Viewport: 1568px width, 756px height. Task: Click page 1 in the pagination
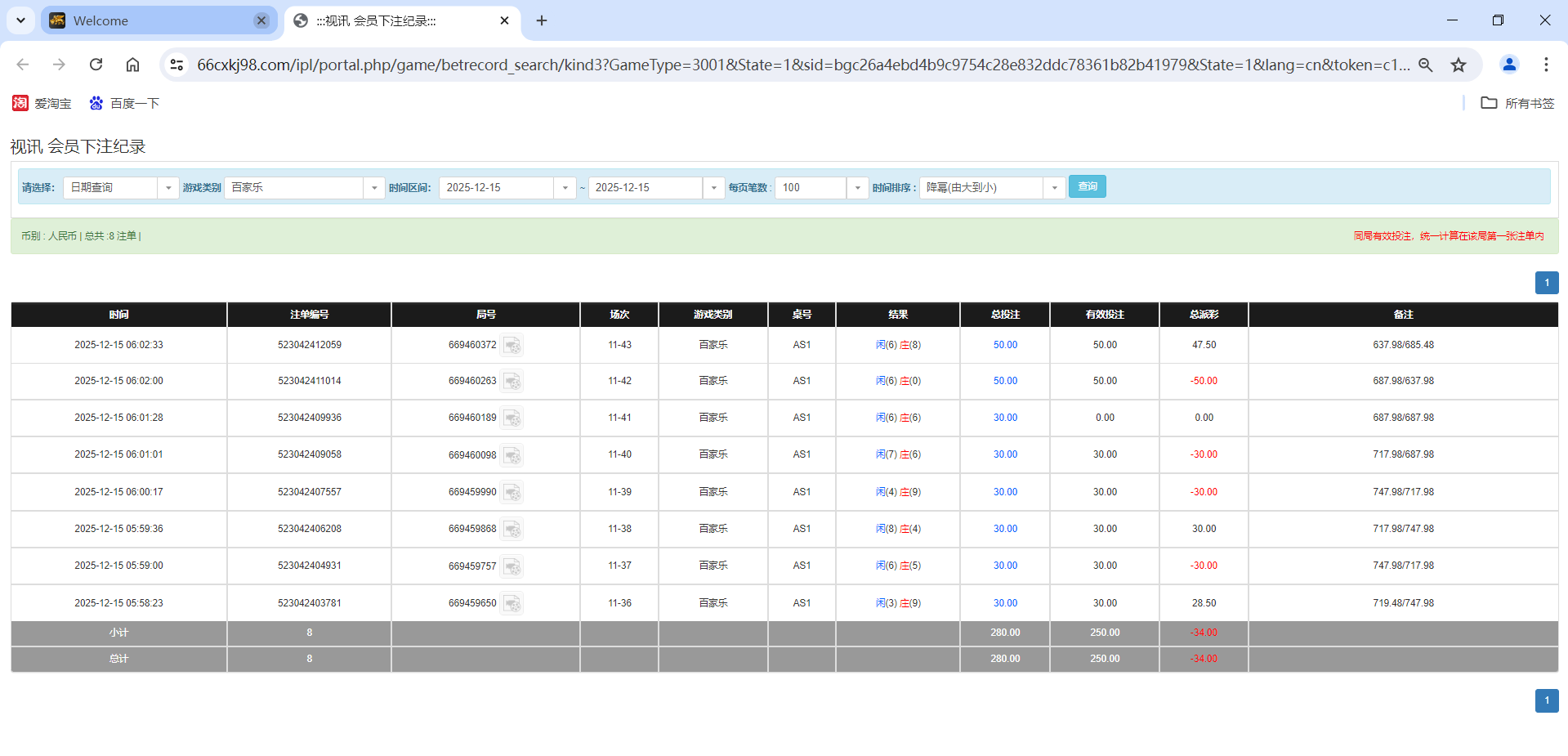click(x=1546, y=283)
